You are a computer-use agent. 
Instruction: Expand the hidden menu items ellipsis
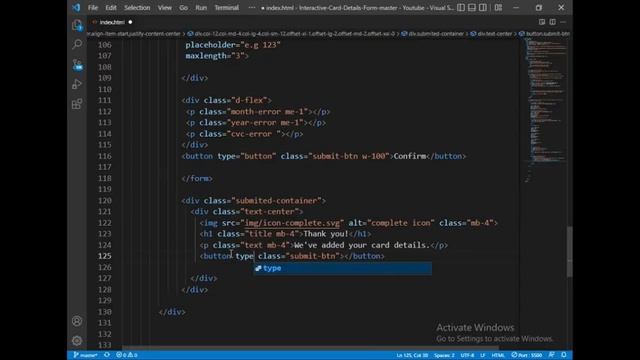251,8
